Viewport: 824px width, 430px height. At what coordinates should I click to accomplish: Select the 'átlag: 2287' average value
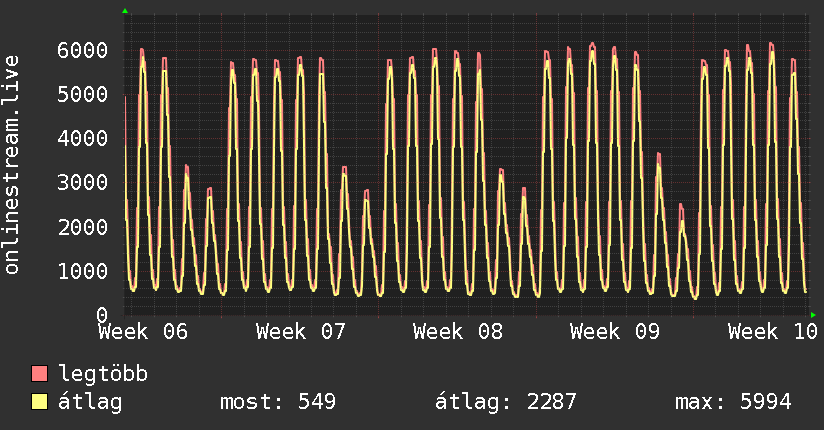(506, 402)
